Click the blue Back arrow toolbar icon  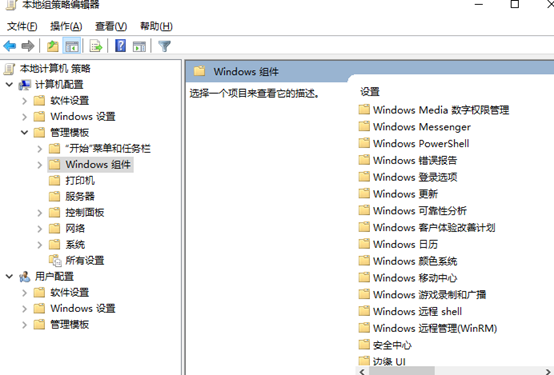coord(10,46)
